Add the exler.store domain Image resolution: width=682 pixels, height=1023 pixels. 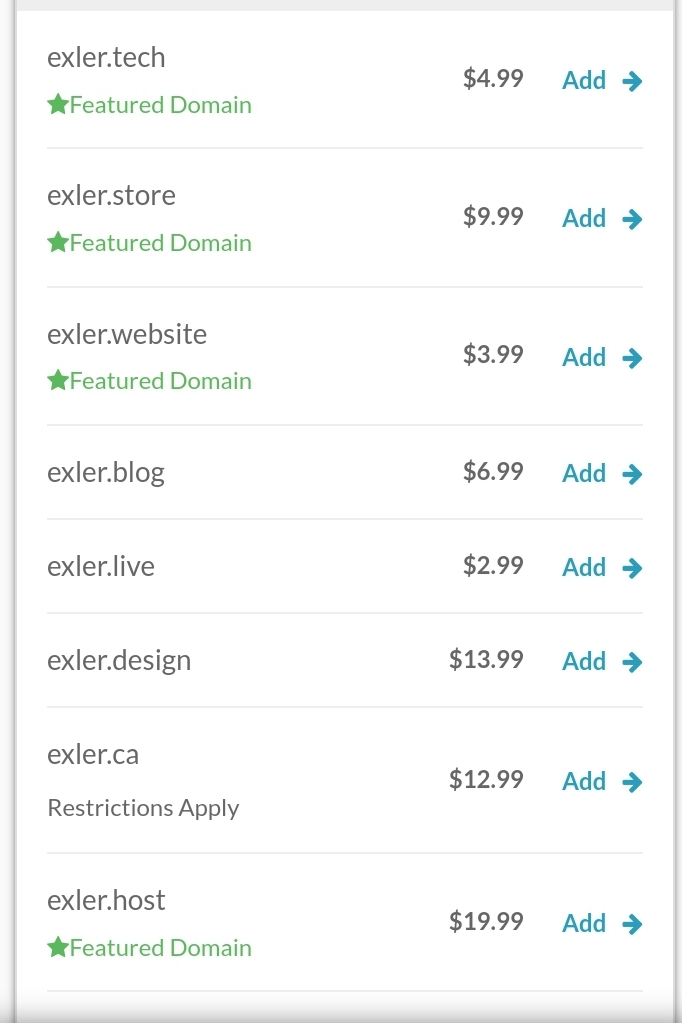tap(584, 219)
